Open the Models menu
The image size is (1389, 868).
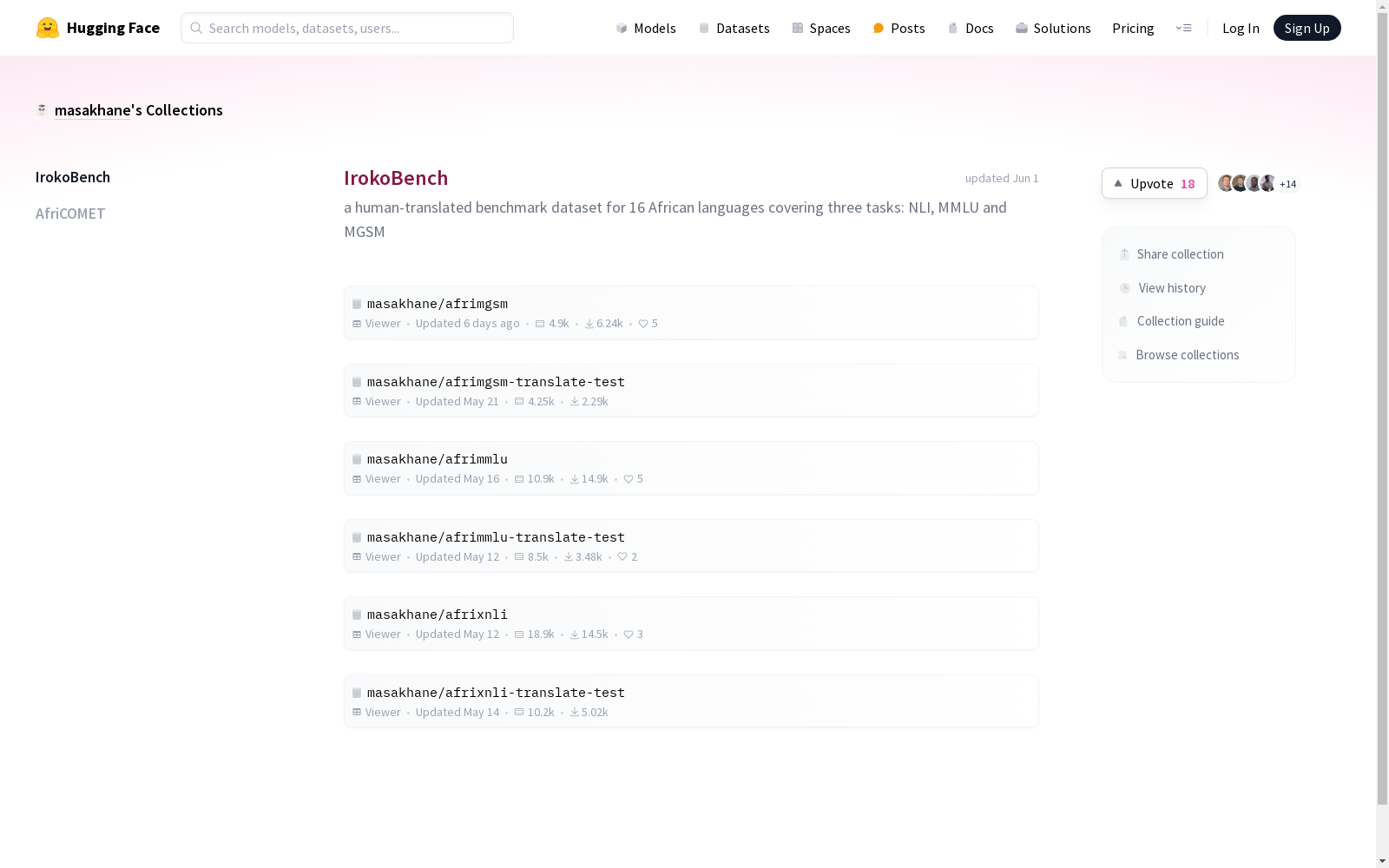tap(646, 28)
